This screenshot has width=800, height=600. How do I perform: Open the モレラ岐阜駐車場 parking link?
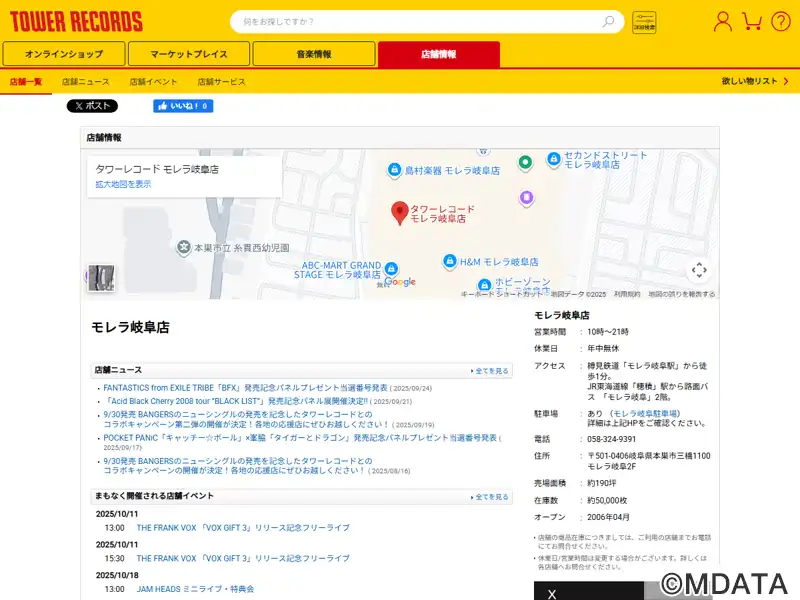646,412
